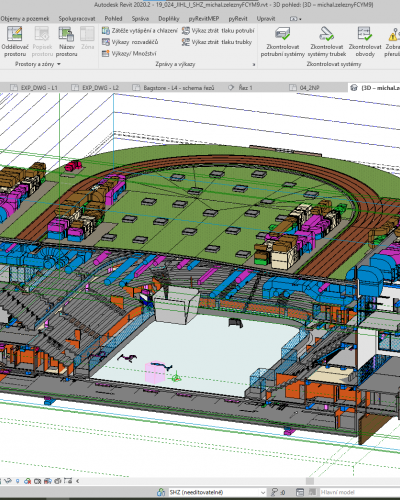Click the Zkontrolovat systémy panel label
This screenshot has height=500, width=400.
pyautogui.click(x=334, y=64)
